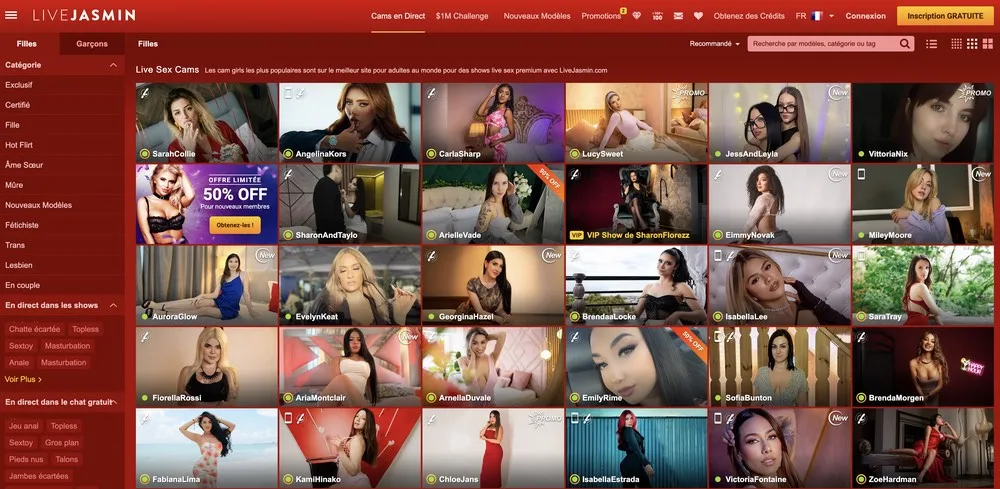This screenshot has width=1000, height=489.
Task: Click the Promotions notification badge
Action: pyautogui.click(x=623, y=10)
